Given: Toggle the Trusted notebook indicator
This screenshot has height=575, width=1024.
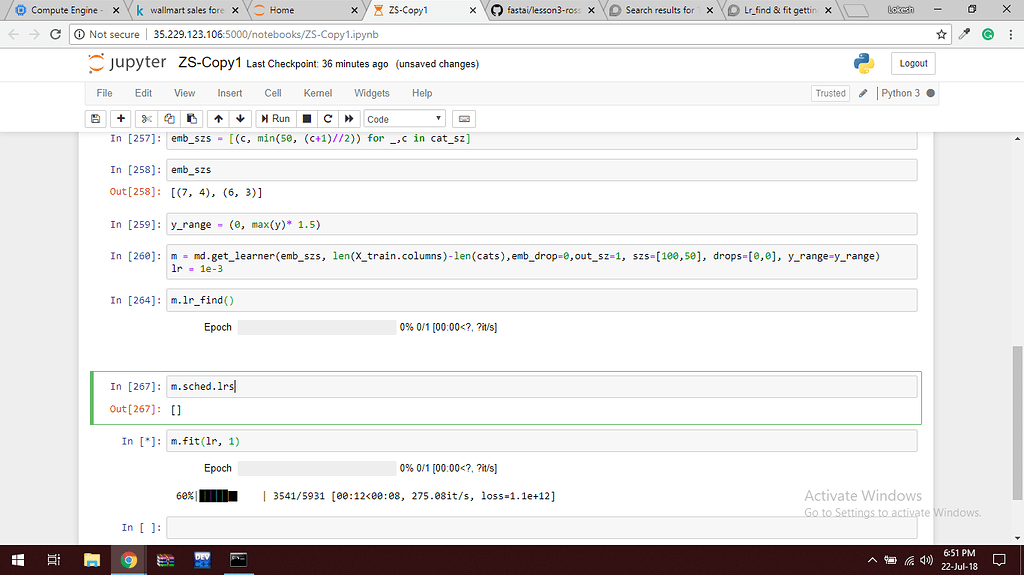Looking at the screenshot, I should point(830,93).
